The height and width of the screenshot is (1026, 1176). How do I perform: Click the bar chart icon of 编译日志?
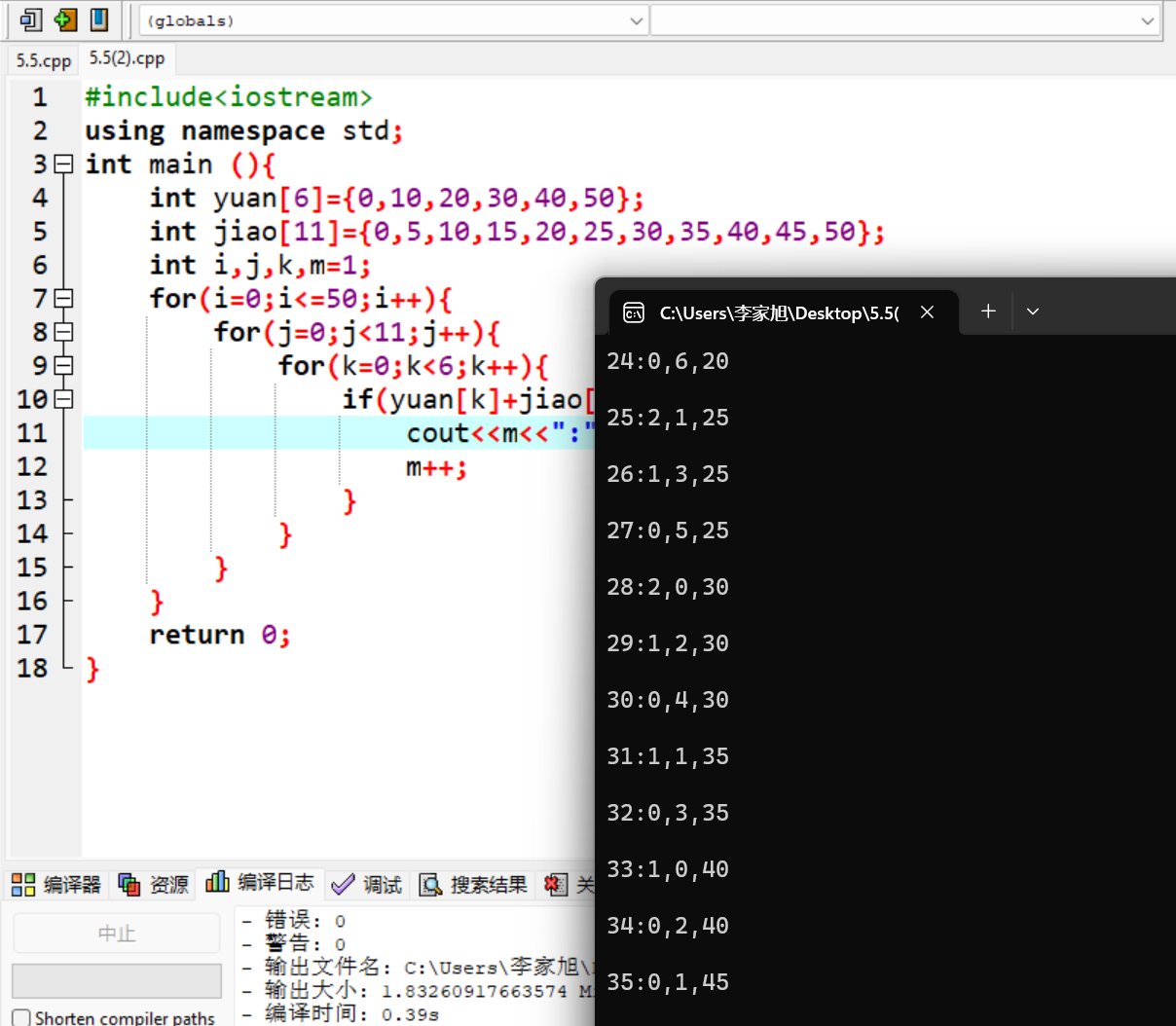click(x=217, y=882)
